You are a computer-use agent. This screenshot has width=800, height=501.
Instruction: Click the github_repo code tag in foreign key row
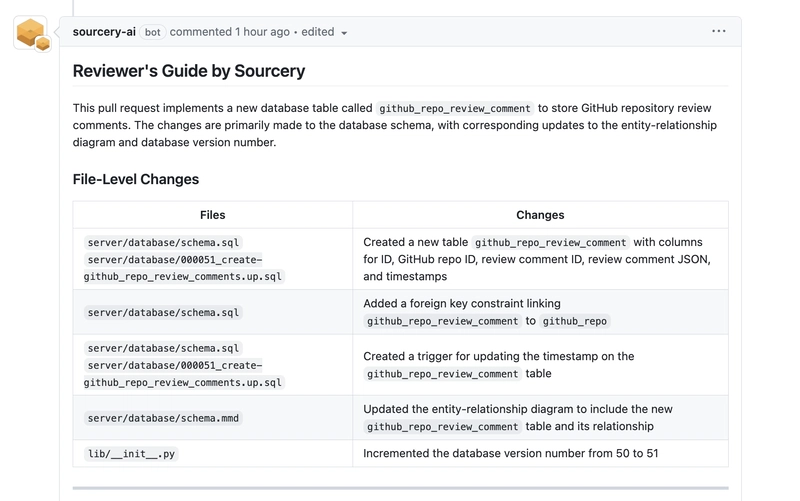tap(574, 321)
